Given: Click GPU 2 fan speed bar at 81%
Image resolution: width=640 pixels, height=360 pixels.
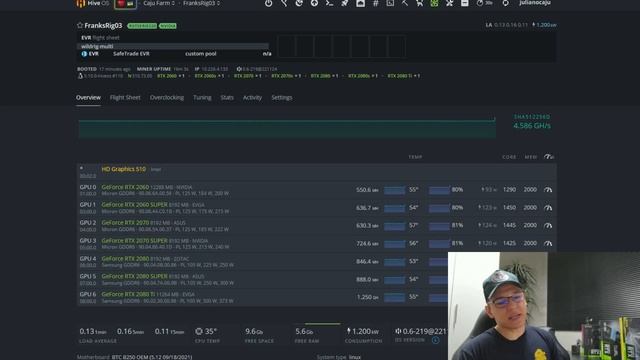Looking at the screenshot, I should (439, 226).
